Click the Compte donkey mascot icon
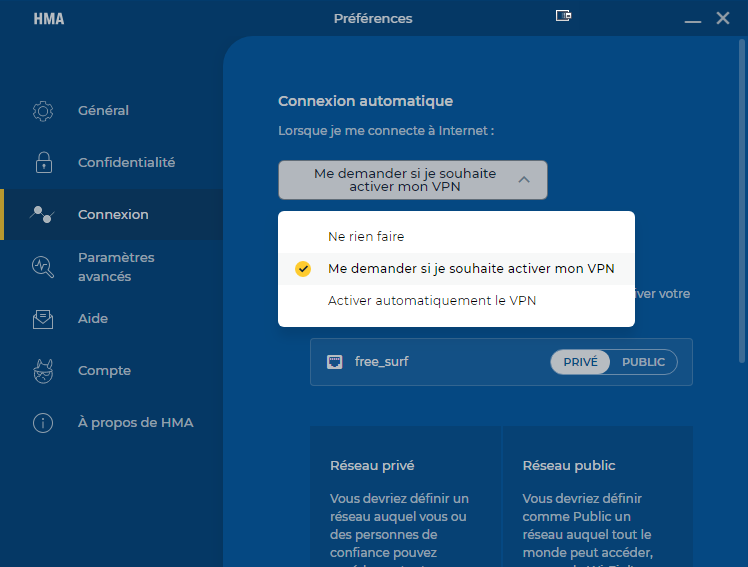The height and width of the screenshot is (567, 748). [x=43, y=371]
